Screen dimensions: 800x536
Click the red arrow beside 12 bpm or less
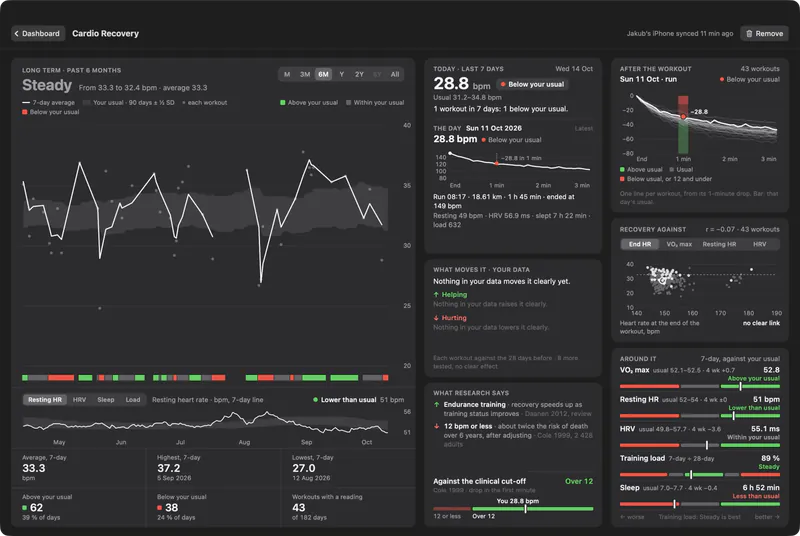[437, 426]
